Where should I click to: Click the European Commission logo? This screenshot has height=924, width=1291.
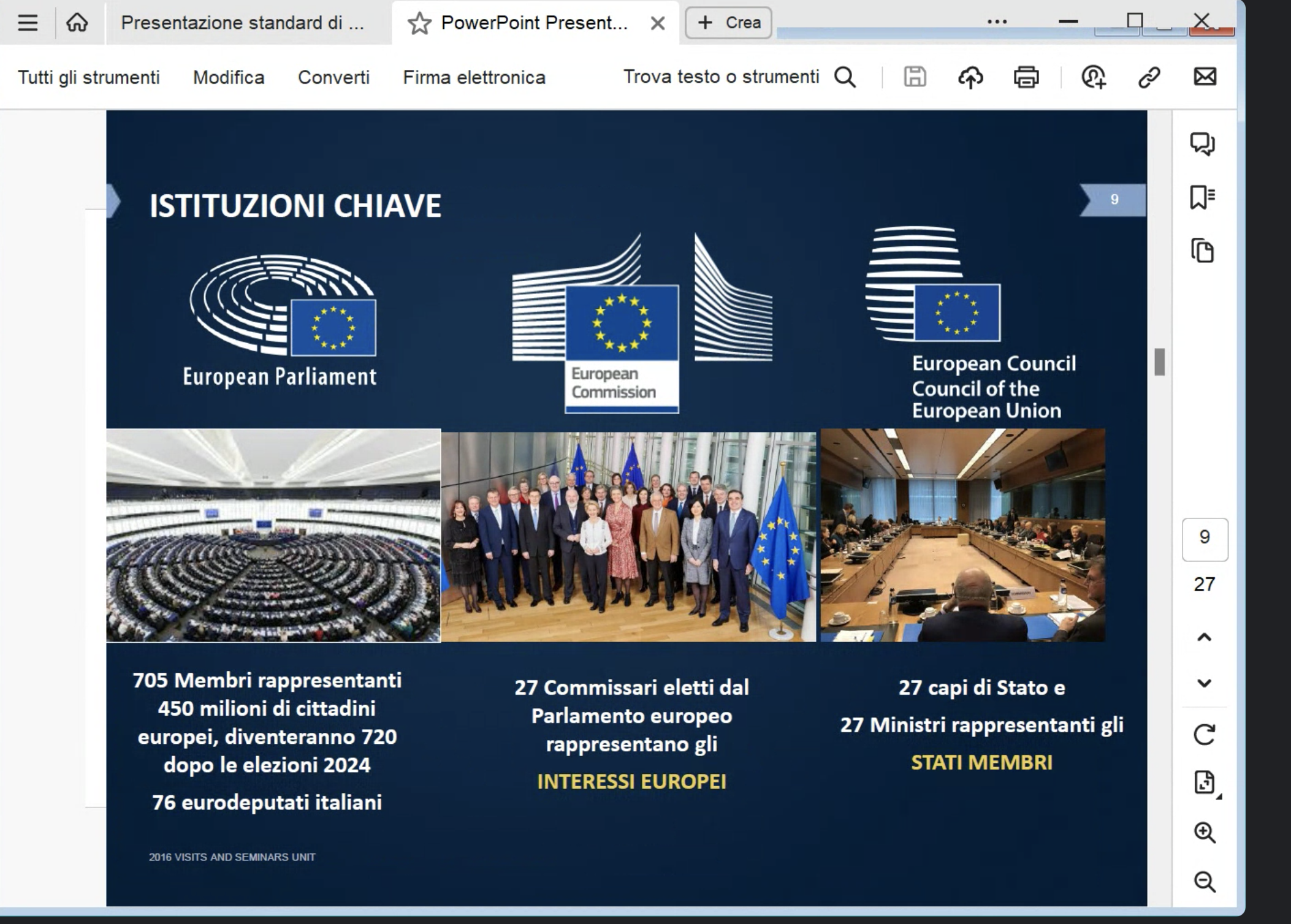click(x=642, y=323)
